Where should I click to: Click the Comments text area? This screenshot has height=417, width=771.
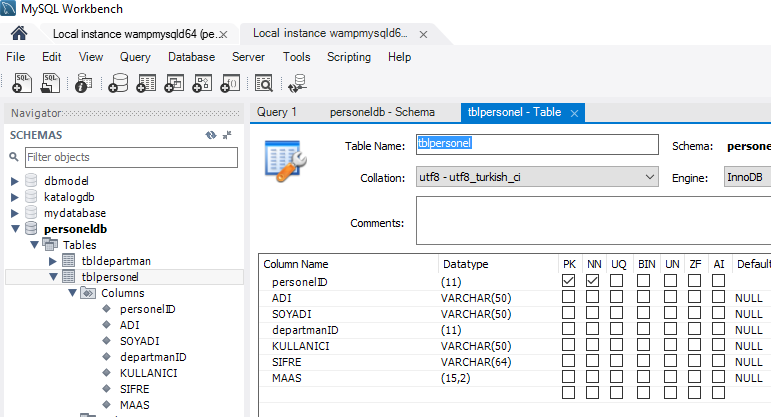(593, 220)
